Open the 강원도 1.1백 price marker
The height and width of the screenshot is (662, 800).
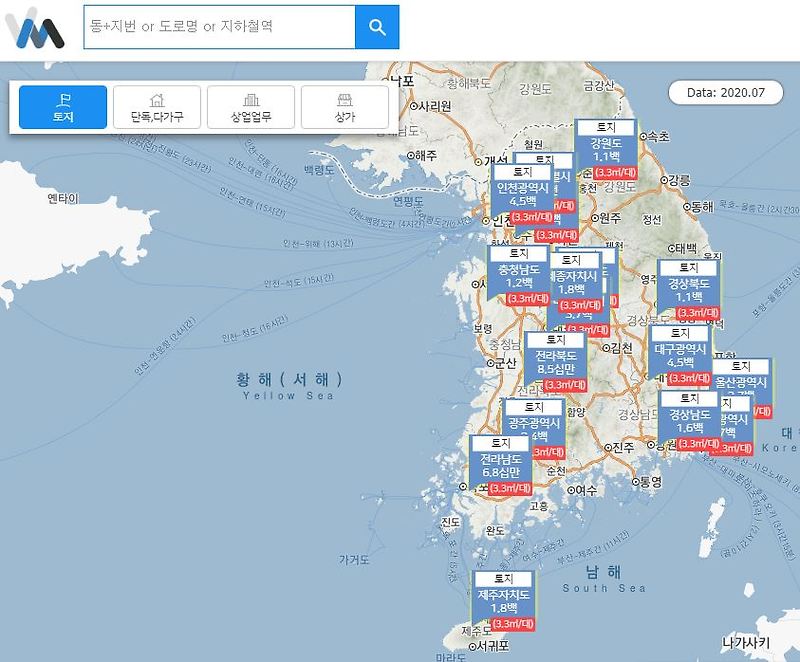[606, 149]
